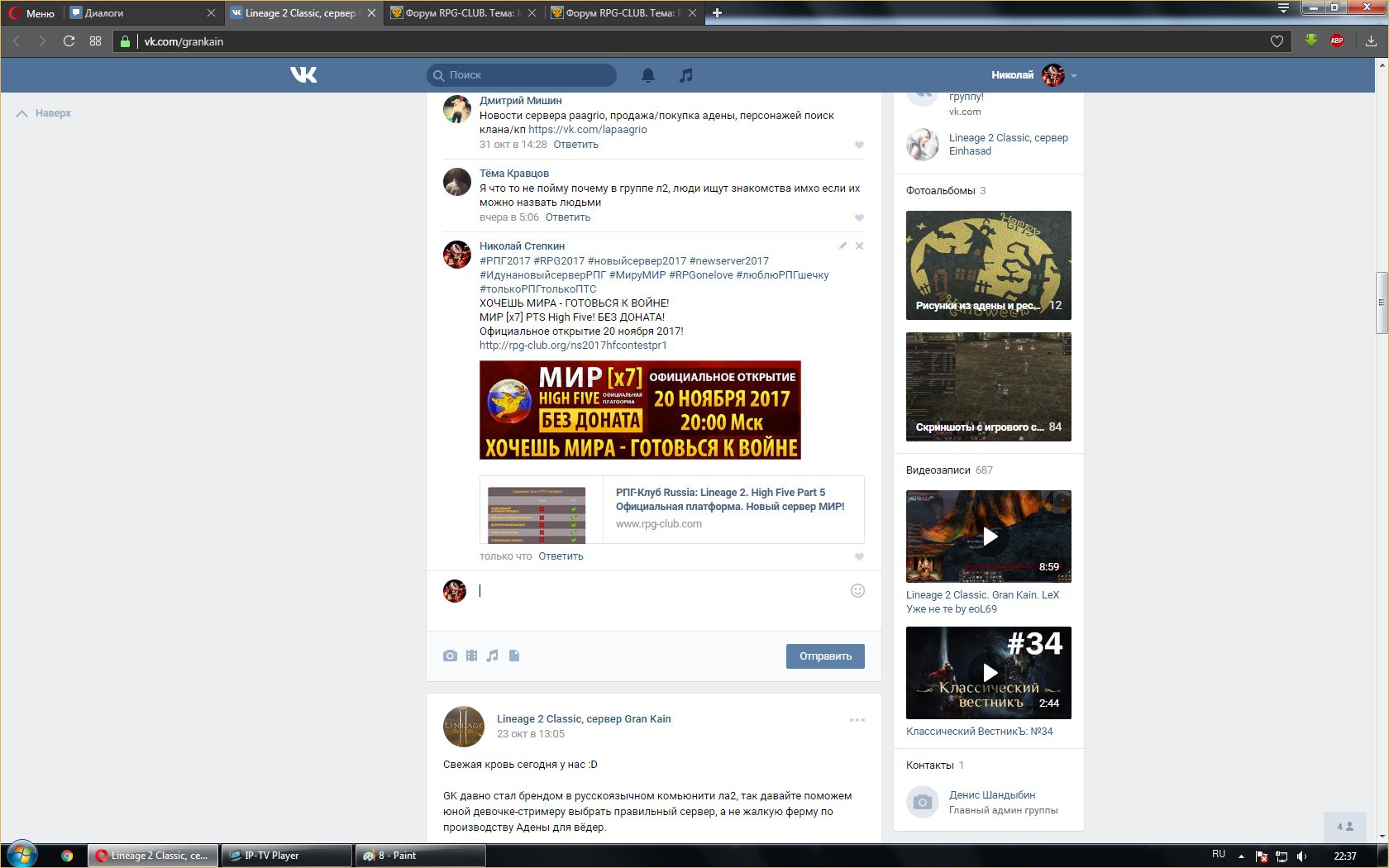
Task: Edit Николай Степкин's comment with pencil
Action: pyautogui.click(x=842, y=246)
